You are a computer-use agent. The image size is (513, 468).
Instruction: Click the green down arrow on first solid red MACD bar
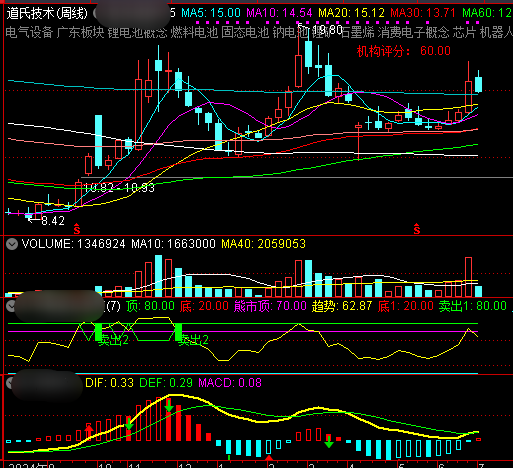129,423
